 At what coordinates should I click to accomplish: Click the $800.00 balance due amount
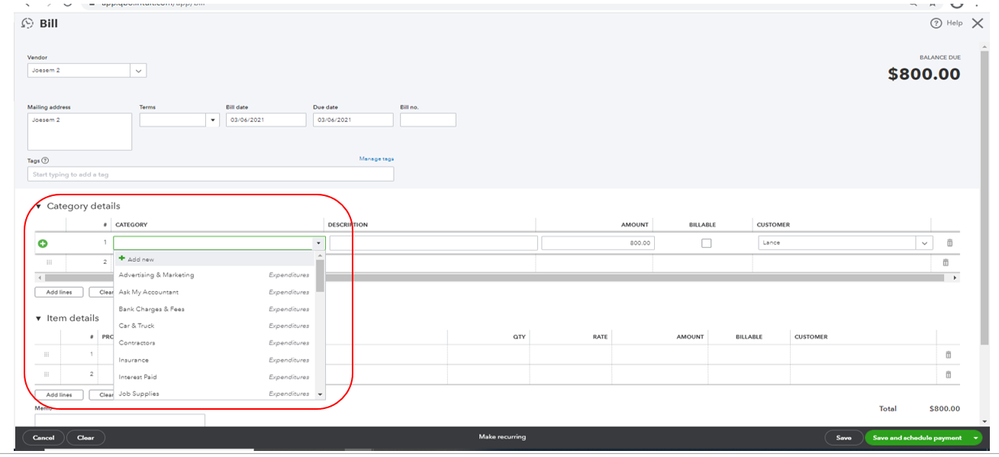(x=924, y=74)
